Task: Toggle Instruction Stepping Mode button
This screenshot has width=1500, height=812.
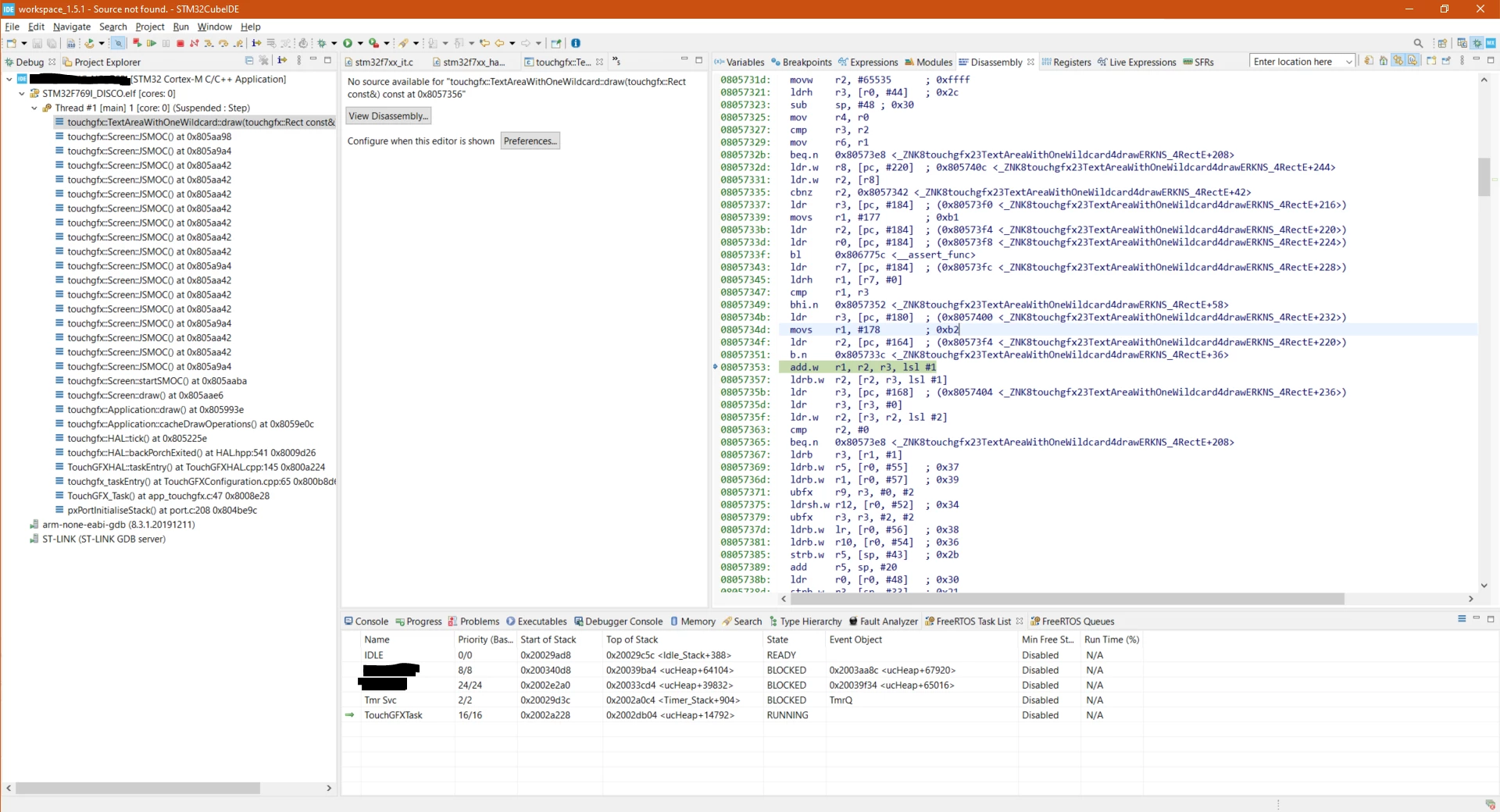Action: pyautogui.click(x=256, y=43)
